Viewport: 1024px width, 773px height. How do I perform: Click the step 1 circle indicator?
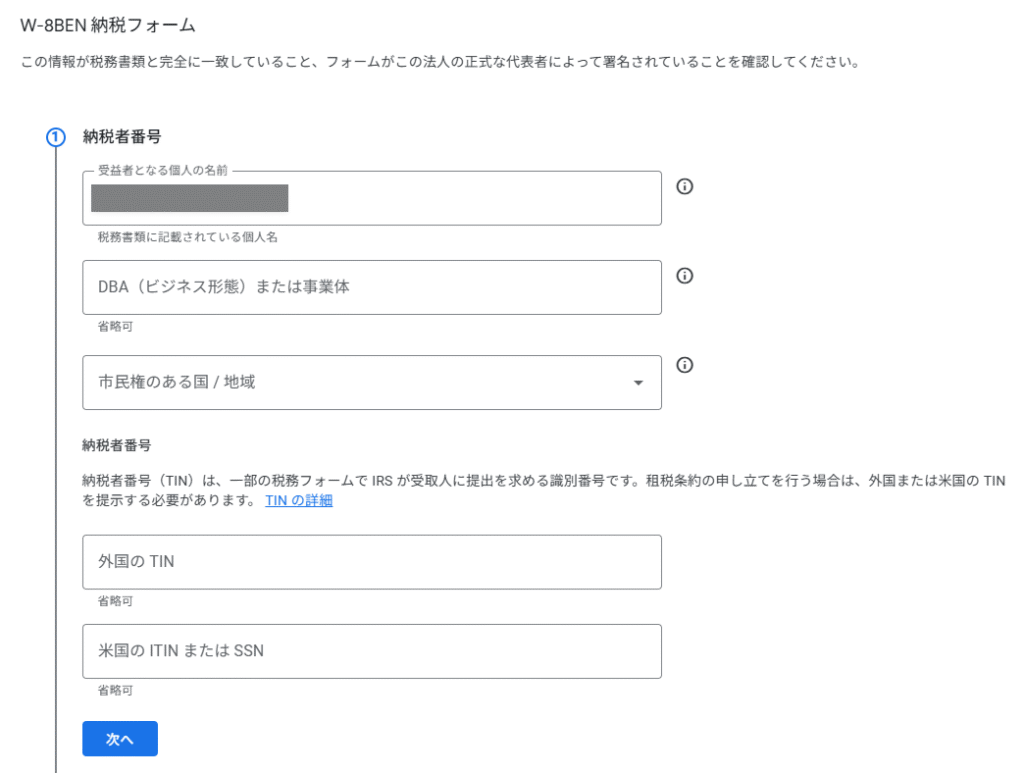[x=56, y=138]
